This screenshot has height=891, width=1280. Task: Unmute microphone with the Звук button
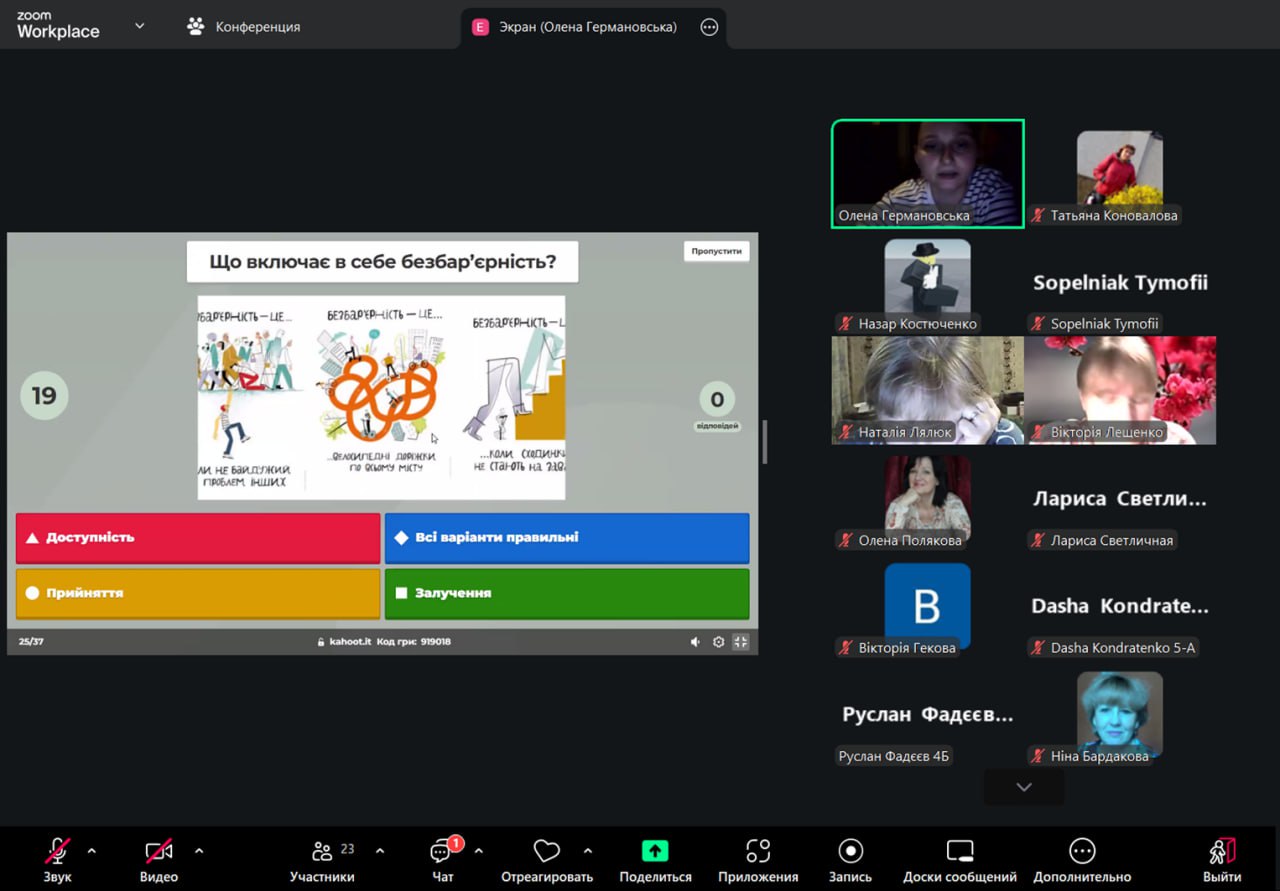[57, 851]
